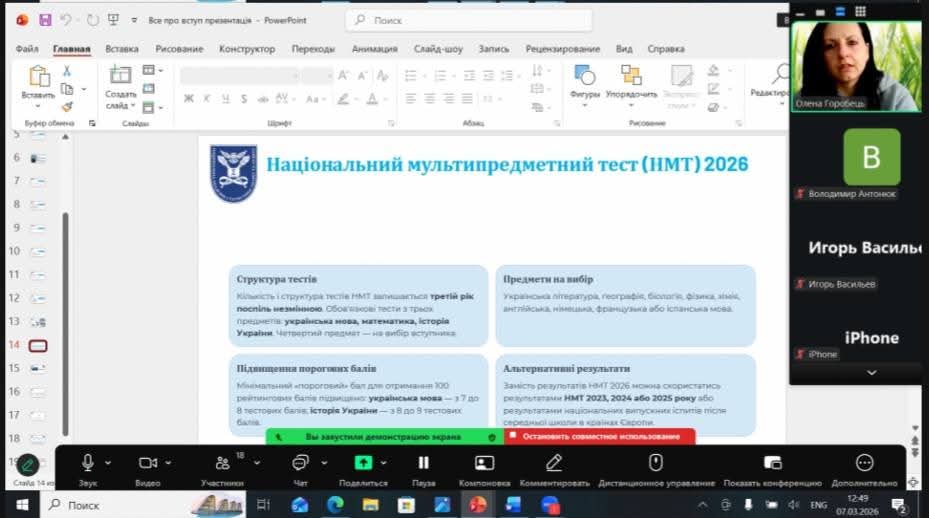Screen dimensions: 929x518
Task: Switch to the Слайд-шоу tab
Action: tap(438, 49)
